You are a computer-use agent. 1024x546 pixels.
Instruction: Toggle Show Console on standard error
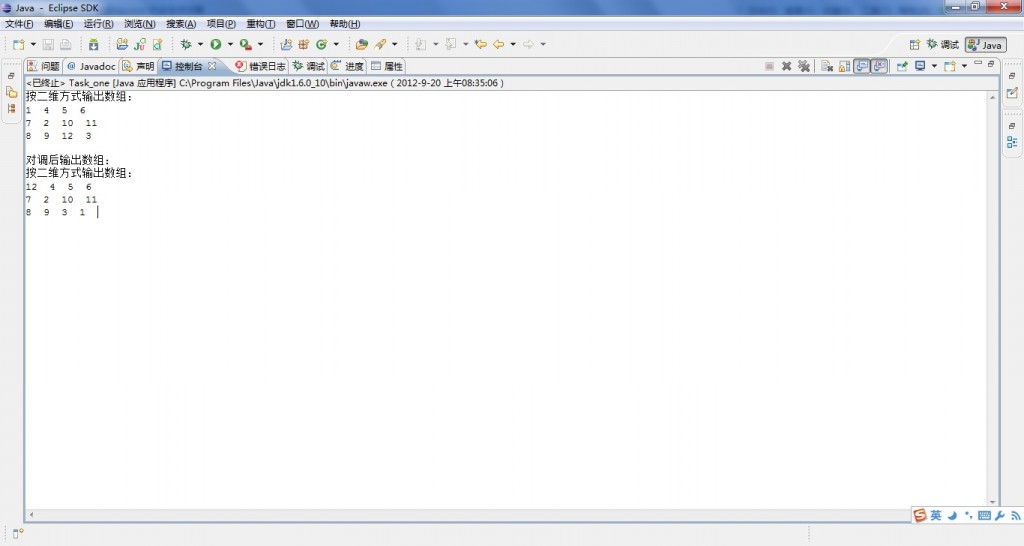click(879, 66)
